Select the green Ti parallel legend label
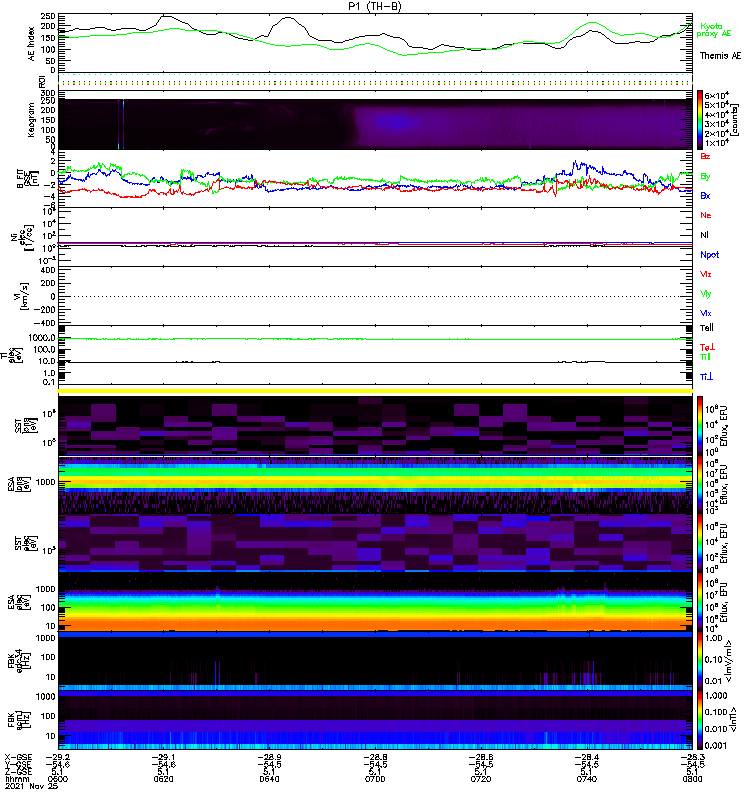The height and width of the screenshot is (800, 750). coord(705,357)
